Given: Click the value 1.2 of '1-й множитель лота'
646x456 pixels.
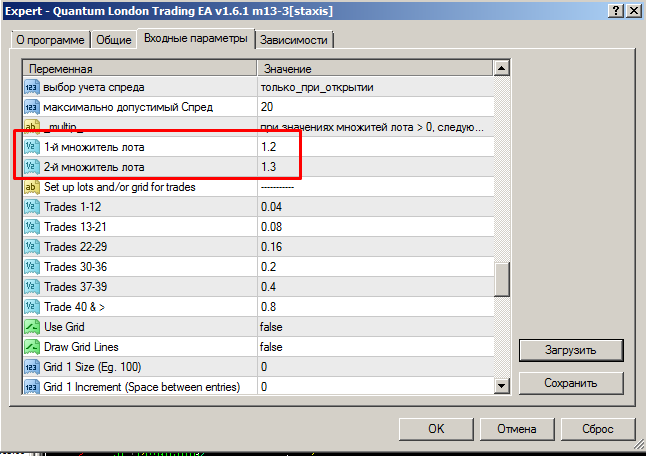Looking at the screenshot, I should coord(269,147).
